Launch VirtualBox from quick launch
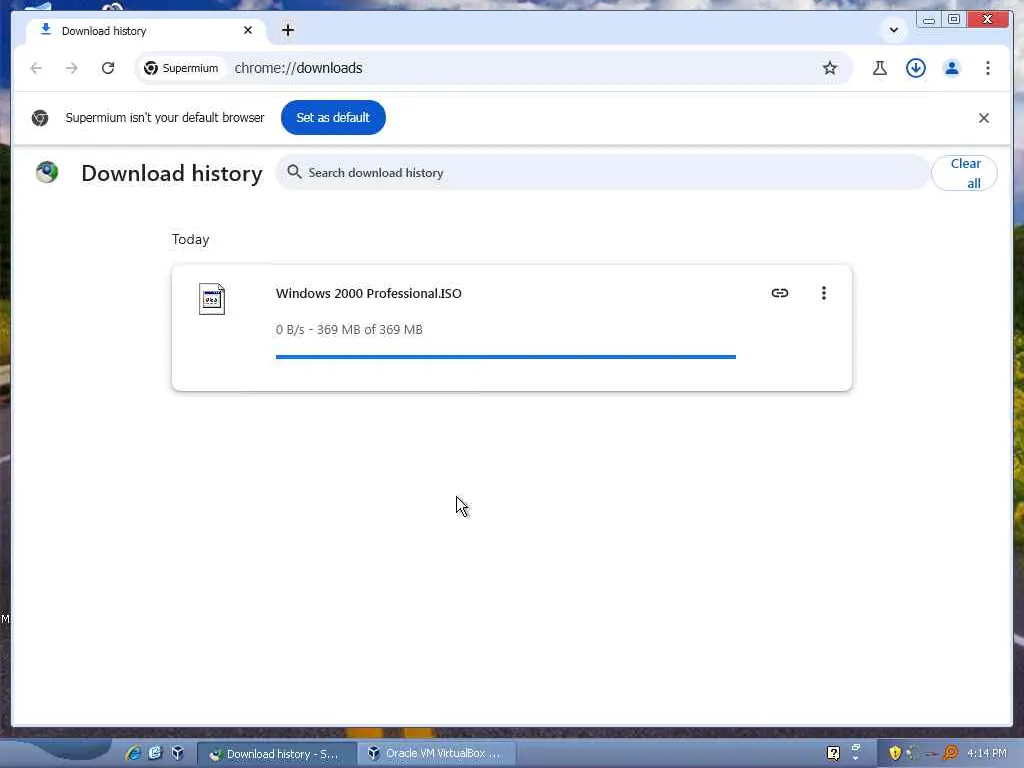This screenshot has height=768, width=1024. click(177, 753)
